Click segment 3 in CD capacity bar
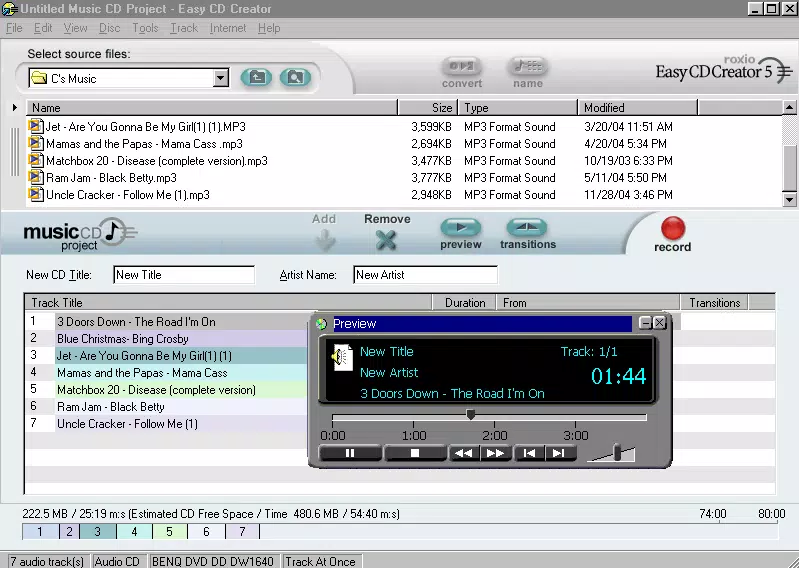 (98, 532)
